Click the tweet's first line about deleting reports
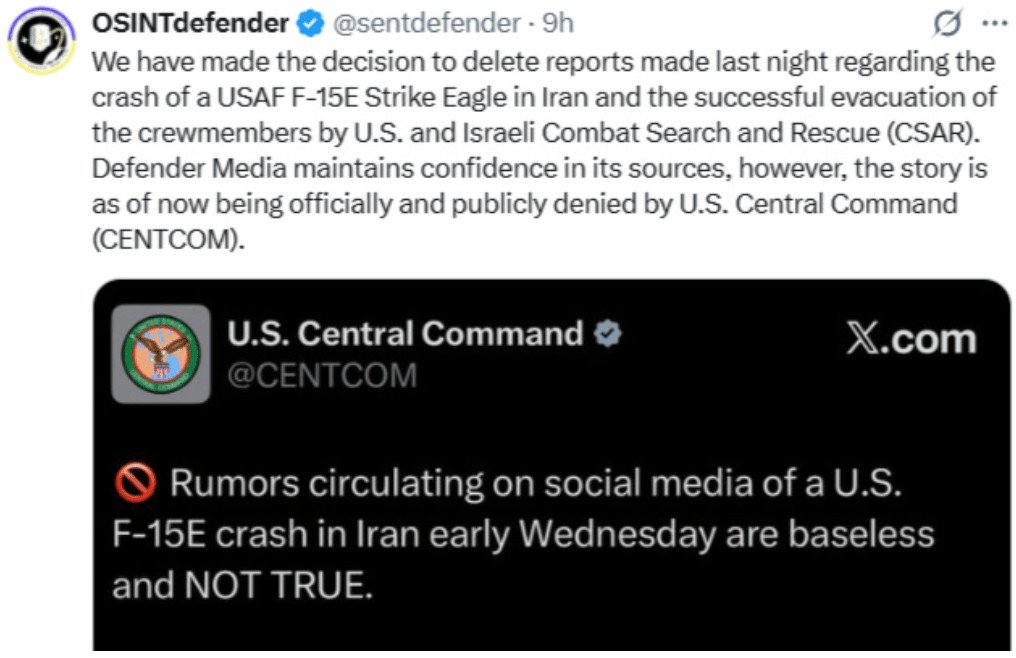 [x=543, y=62]
